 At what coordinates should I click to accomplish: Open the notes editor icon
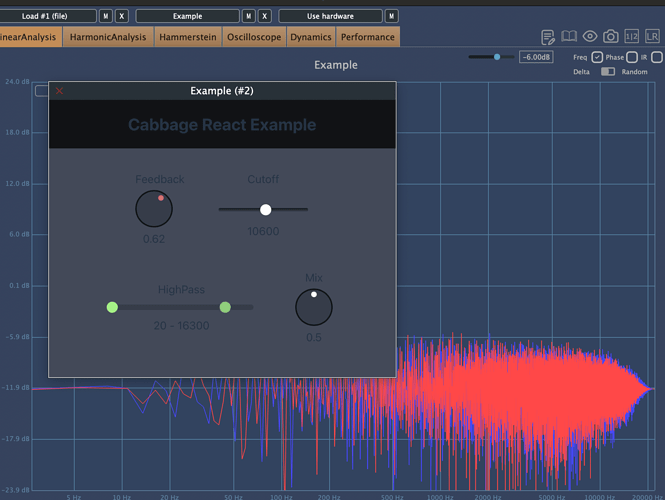point(548,37)
